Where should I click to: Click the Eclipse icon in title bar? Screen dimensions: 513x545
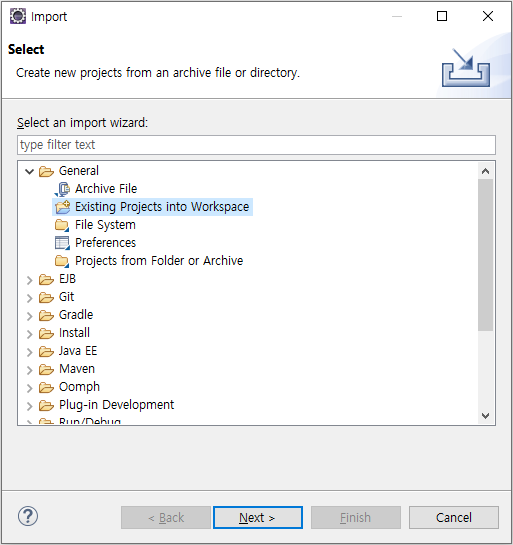click(x=18, y=16)
